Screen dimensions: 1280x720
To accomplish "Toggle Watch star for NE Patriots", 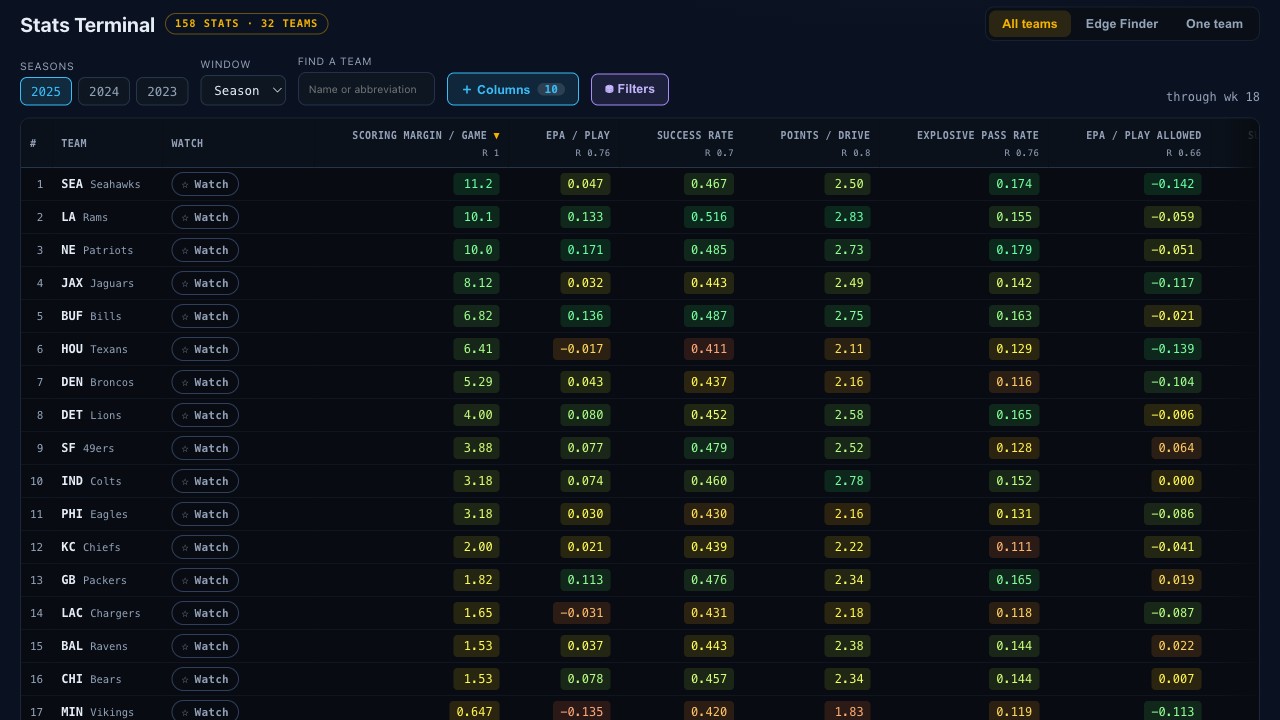I will pyautogui.click(x=205, y=250).
